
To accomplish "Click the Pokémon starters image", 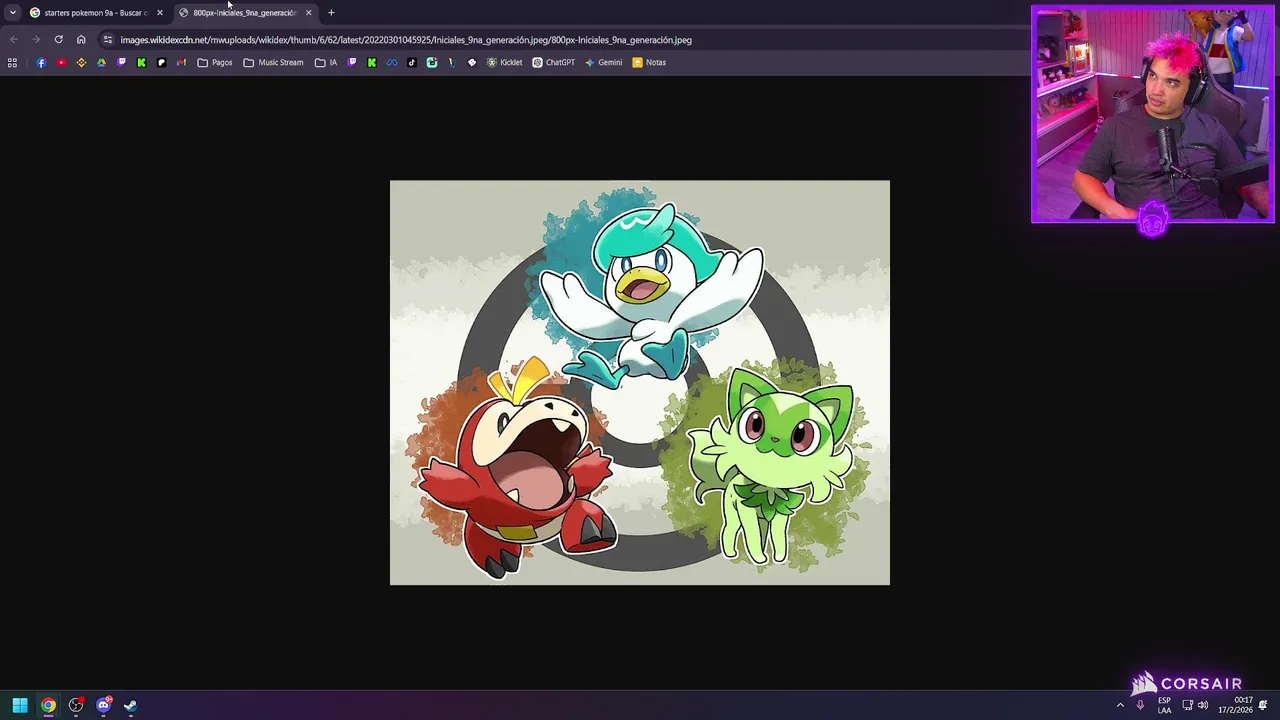I will 640,382.
